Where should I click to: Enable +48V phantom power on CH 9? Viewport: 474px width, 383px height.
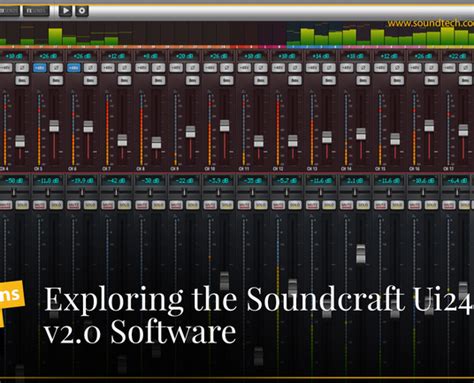tap(176, 68)
